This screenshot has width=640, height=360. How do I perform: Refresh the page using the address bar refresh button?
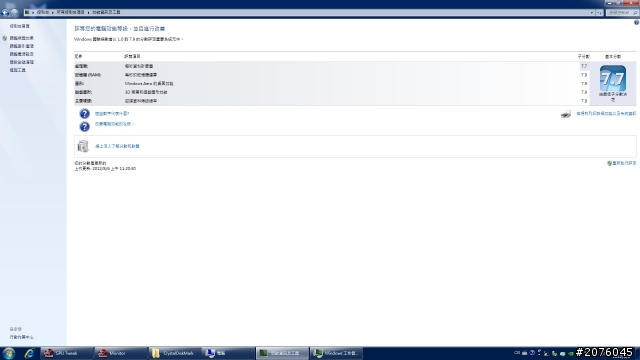[599, 13]
